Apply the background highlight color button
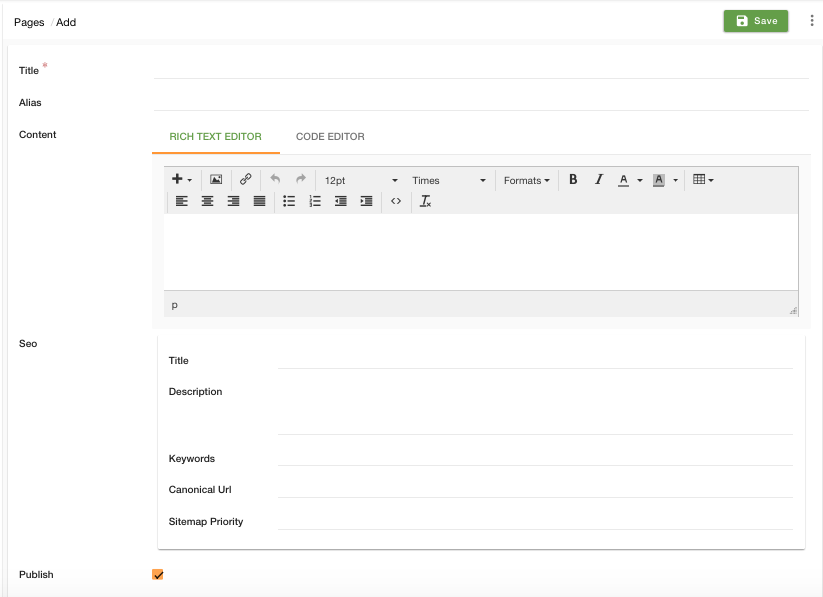The image size is (823, 597). pyautogui.click(x=659, y=180)
